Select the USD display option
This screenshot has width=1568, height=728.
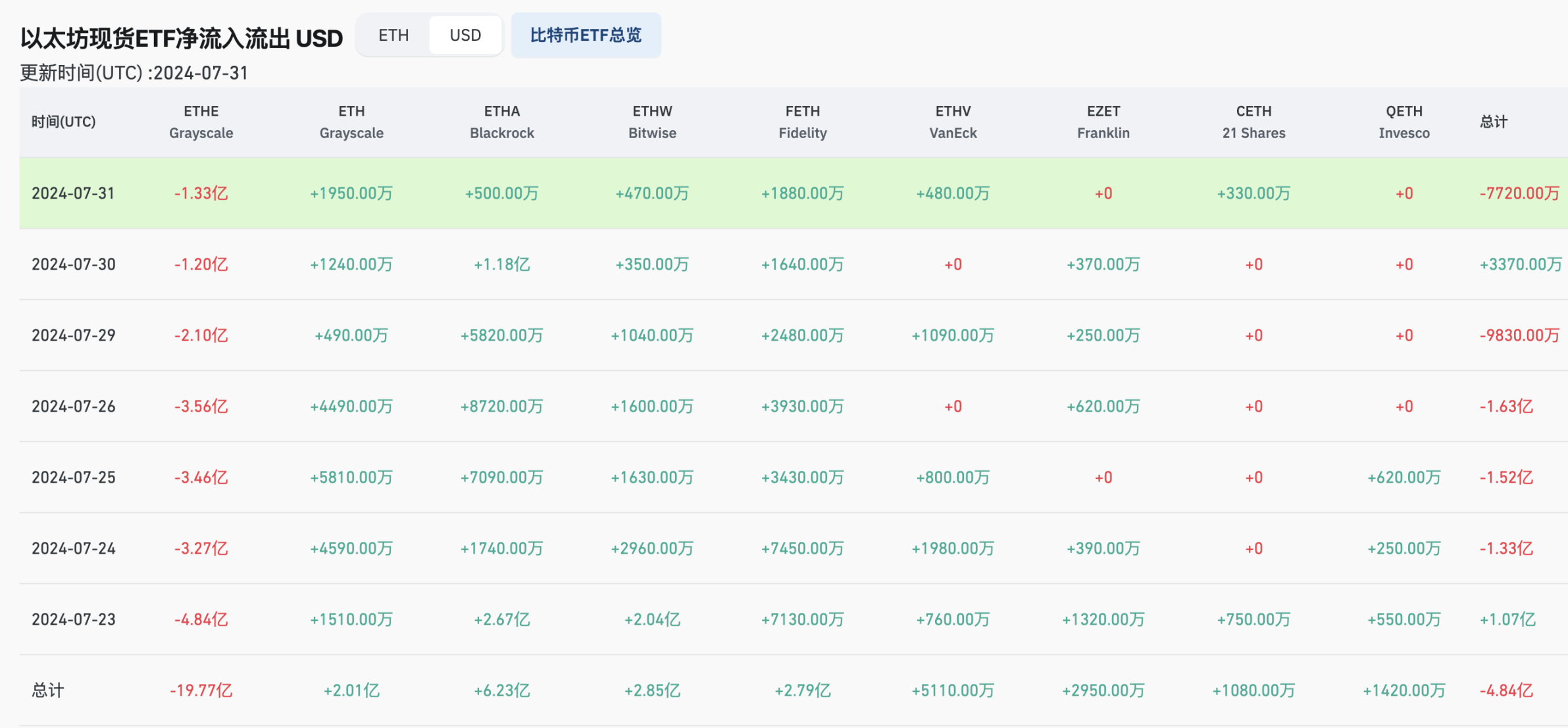click(x=466, y=35)
